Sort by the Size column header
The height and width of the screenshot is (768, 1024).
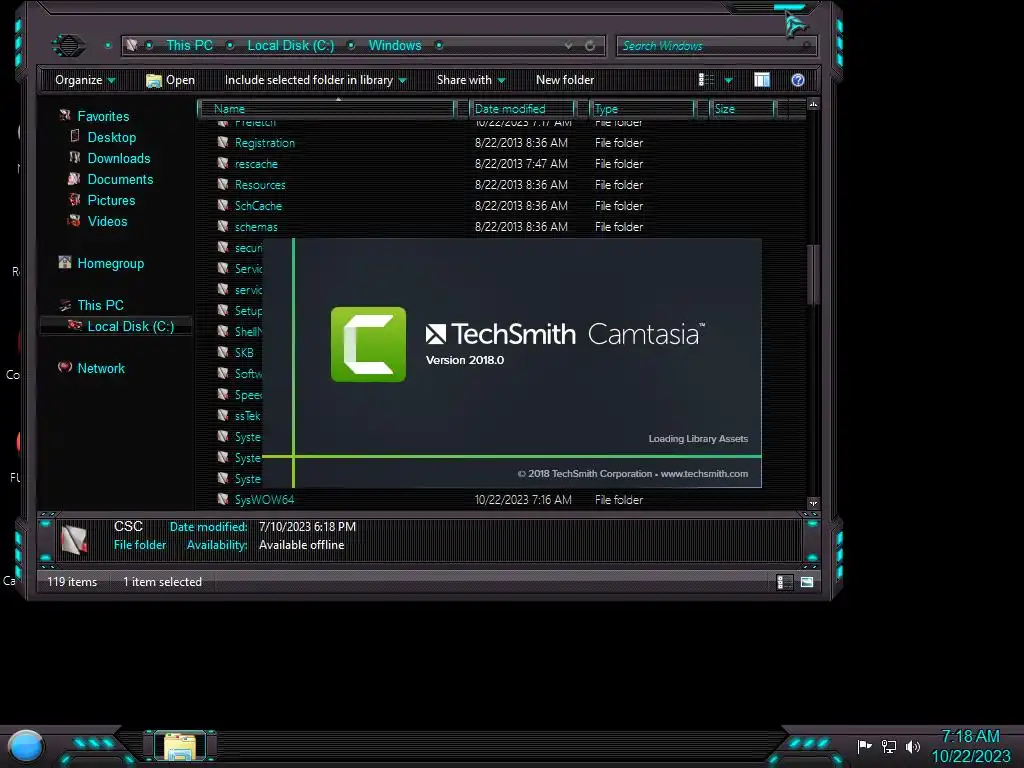click(743, 108)
